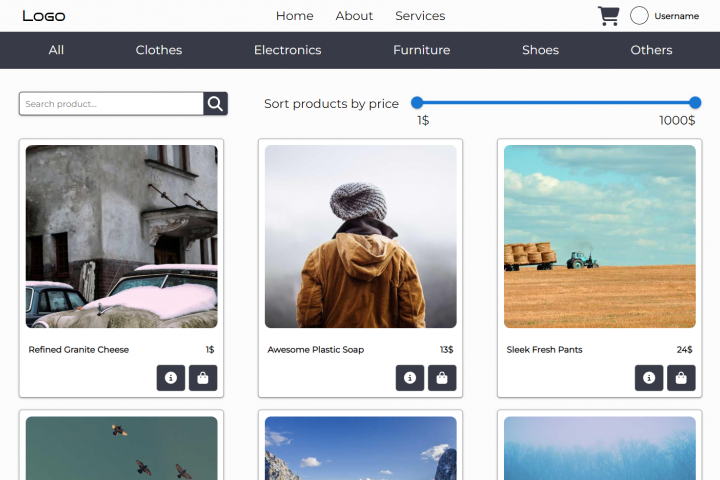This screenshot has height=480, width=720.
Task: Filter by Electronics category
Action: coord(288,50)
